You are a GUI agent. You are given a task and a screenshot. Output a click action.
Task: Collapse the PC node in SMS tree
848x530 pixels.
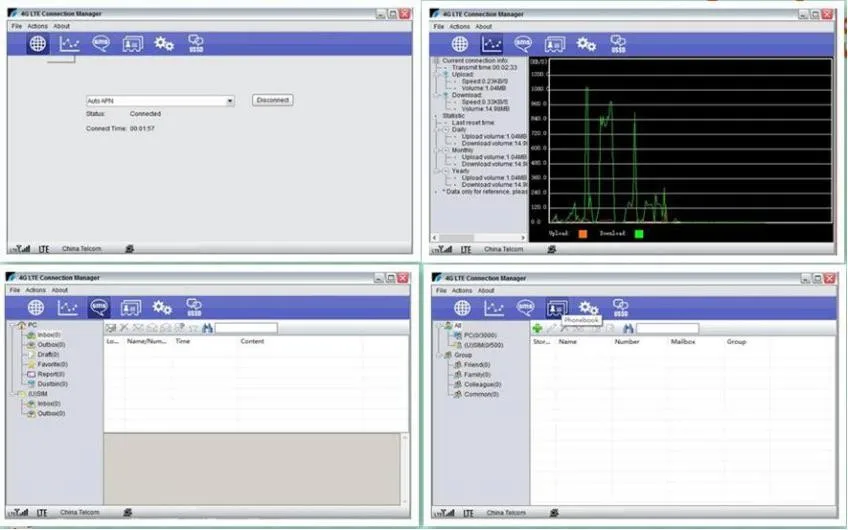pyautogui.click(x=12, y=325)
